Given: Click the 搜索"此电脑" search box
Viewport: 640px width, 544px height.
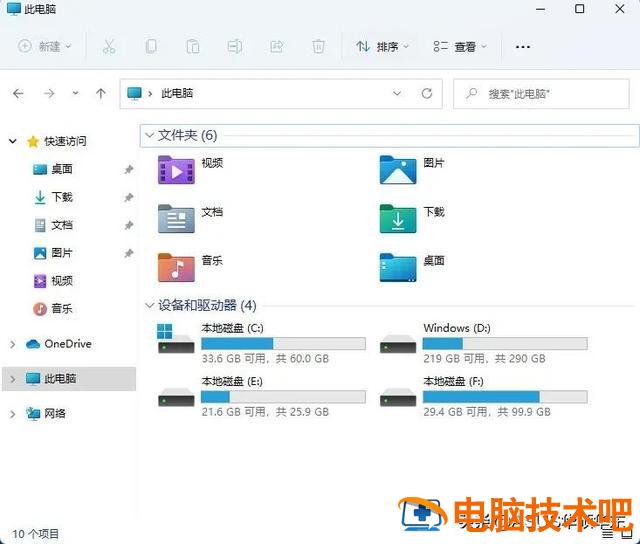Looking at the screenshot, I should [541, 94].
